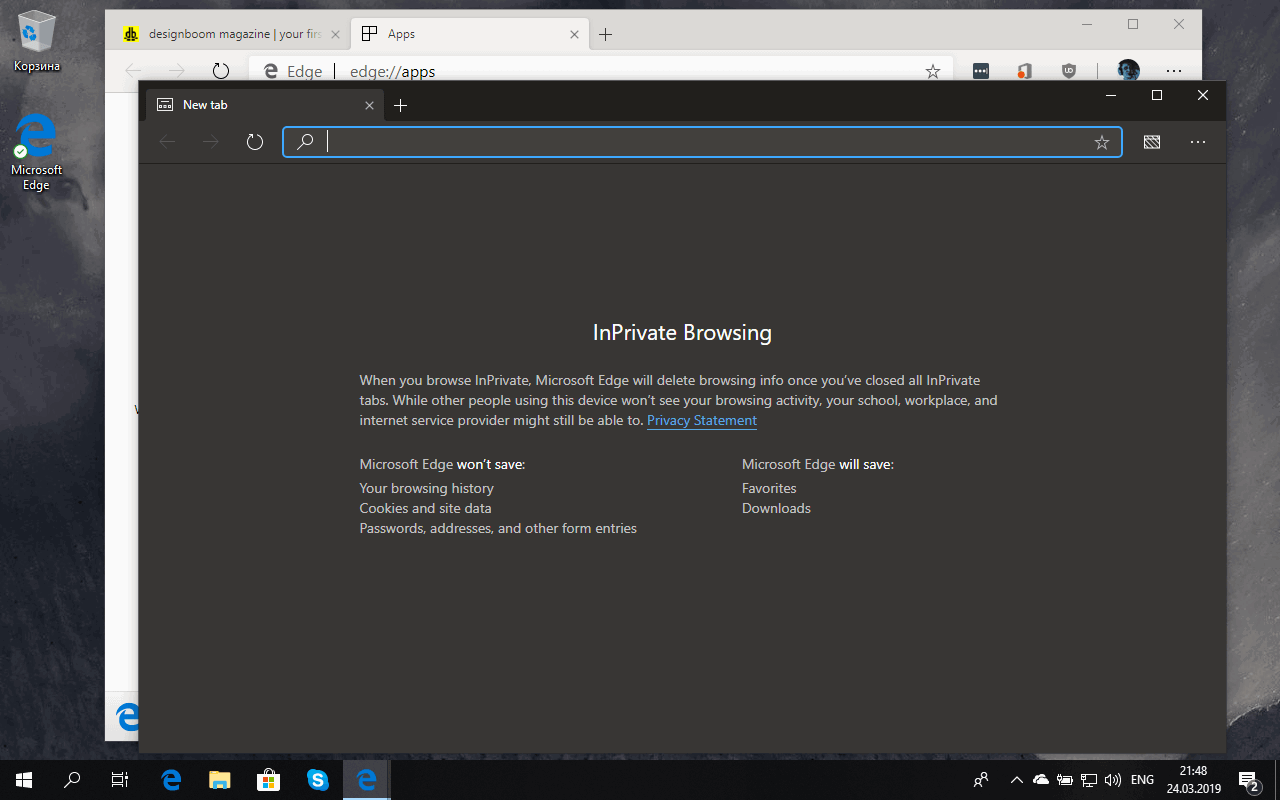Click the forward arrow in the light Edge window

click(177, 71)
